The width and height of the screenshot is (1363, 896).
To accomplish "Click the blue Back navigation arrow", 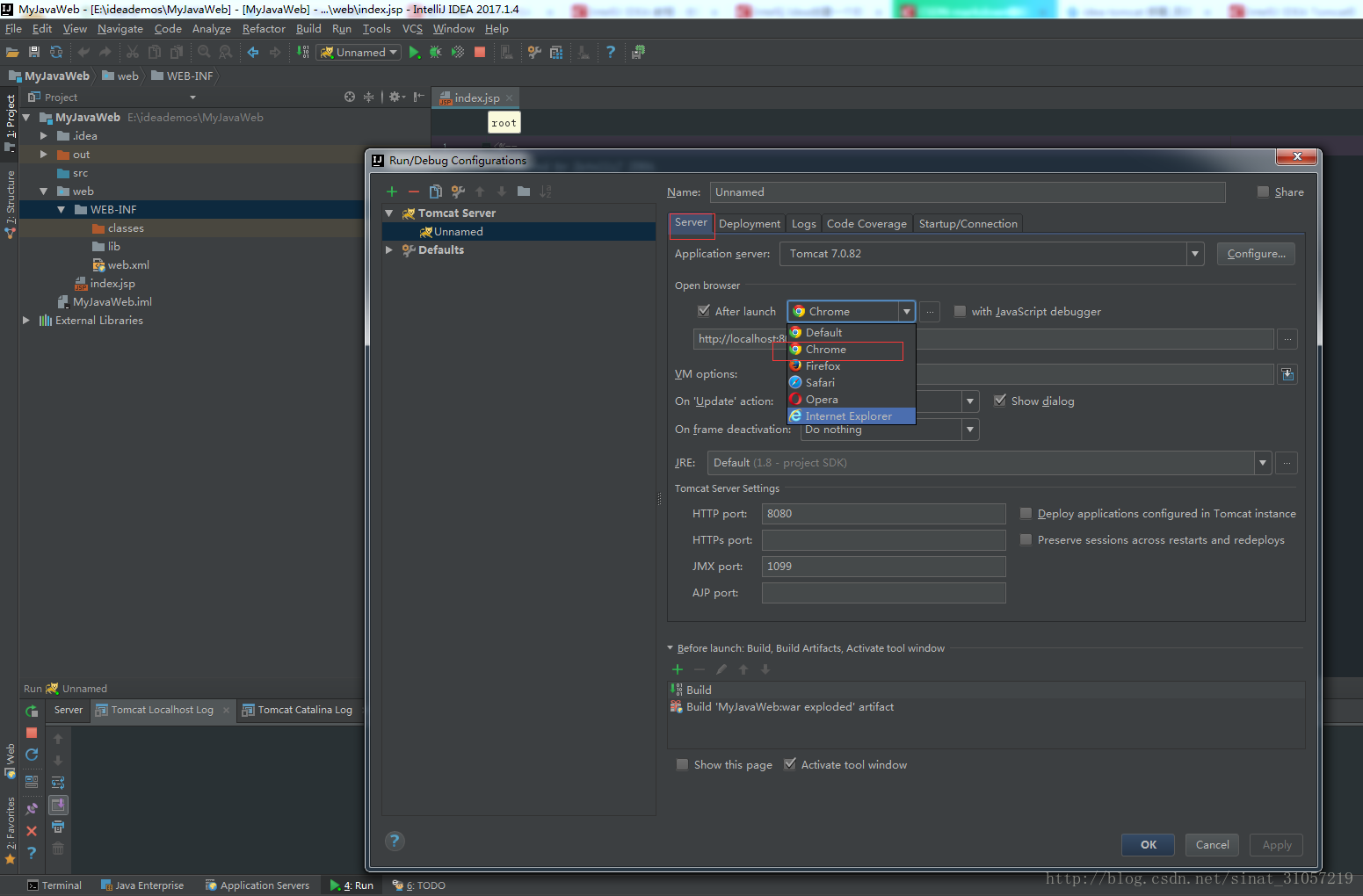I will pyautogui.click(x=253, y=53).
